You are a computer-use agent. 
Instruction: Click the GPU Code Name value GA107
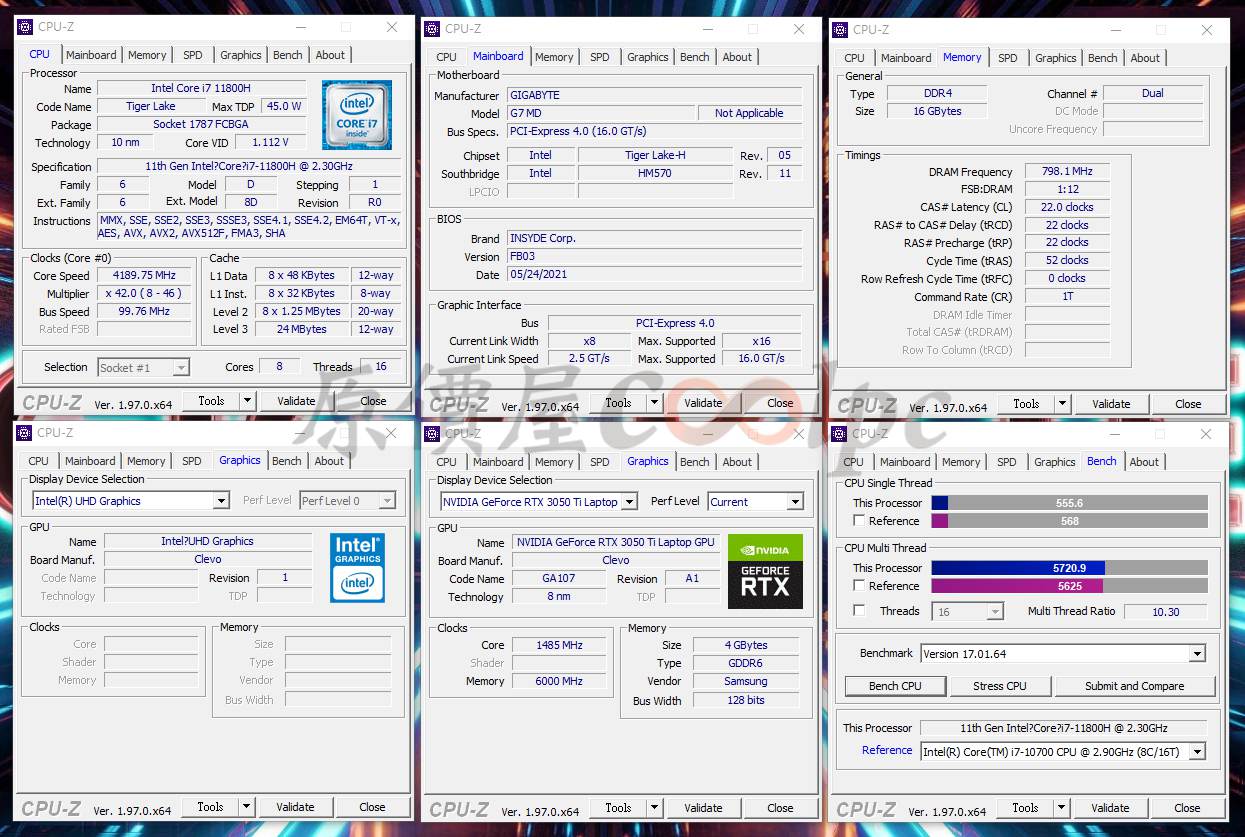559,579
